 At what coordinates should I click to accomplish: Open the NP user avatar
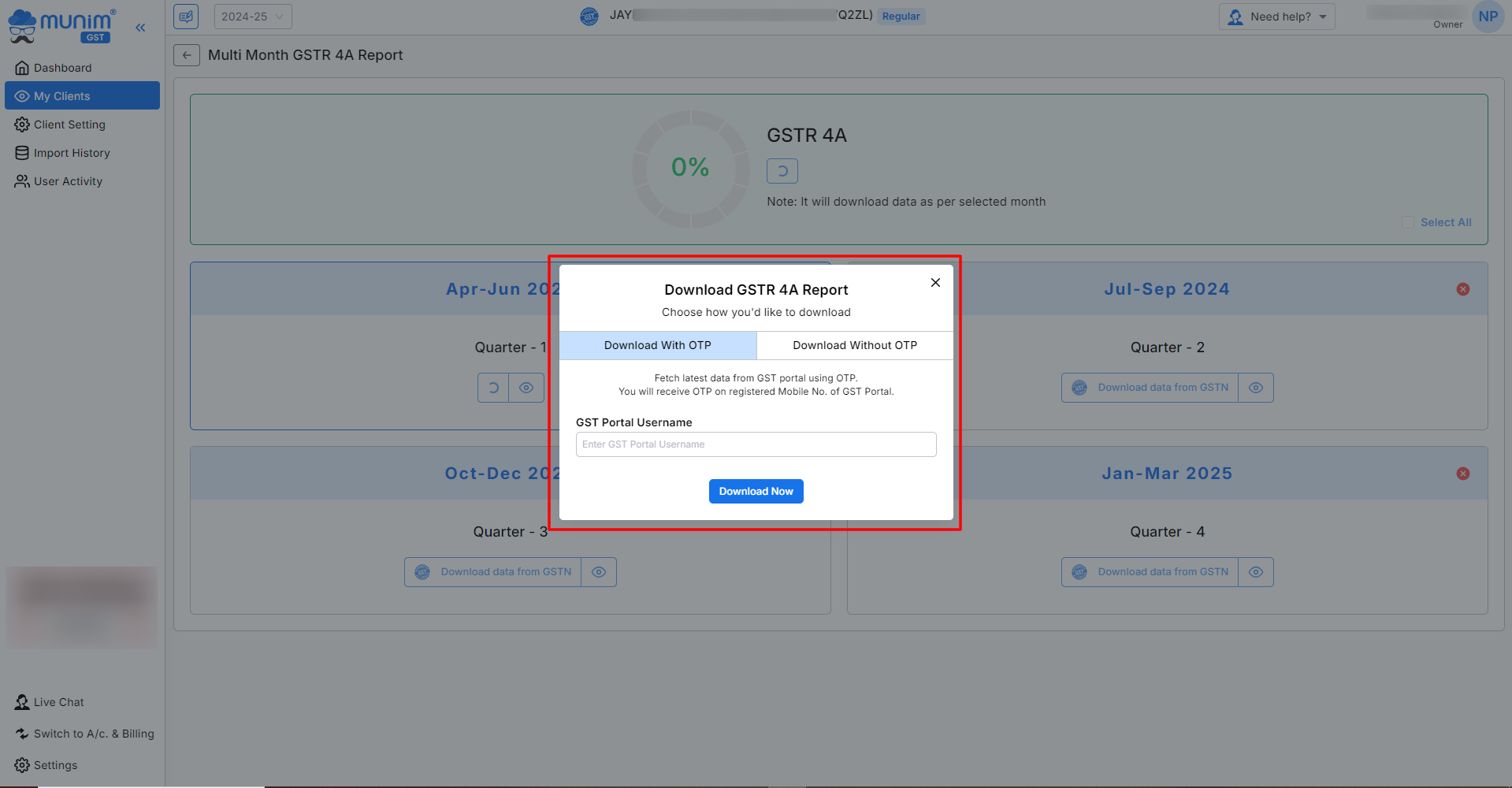point(1488,17)
